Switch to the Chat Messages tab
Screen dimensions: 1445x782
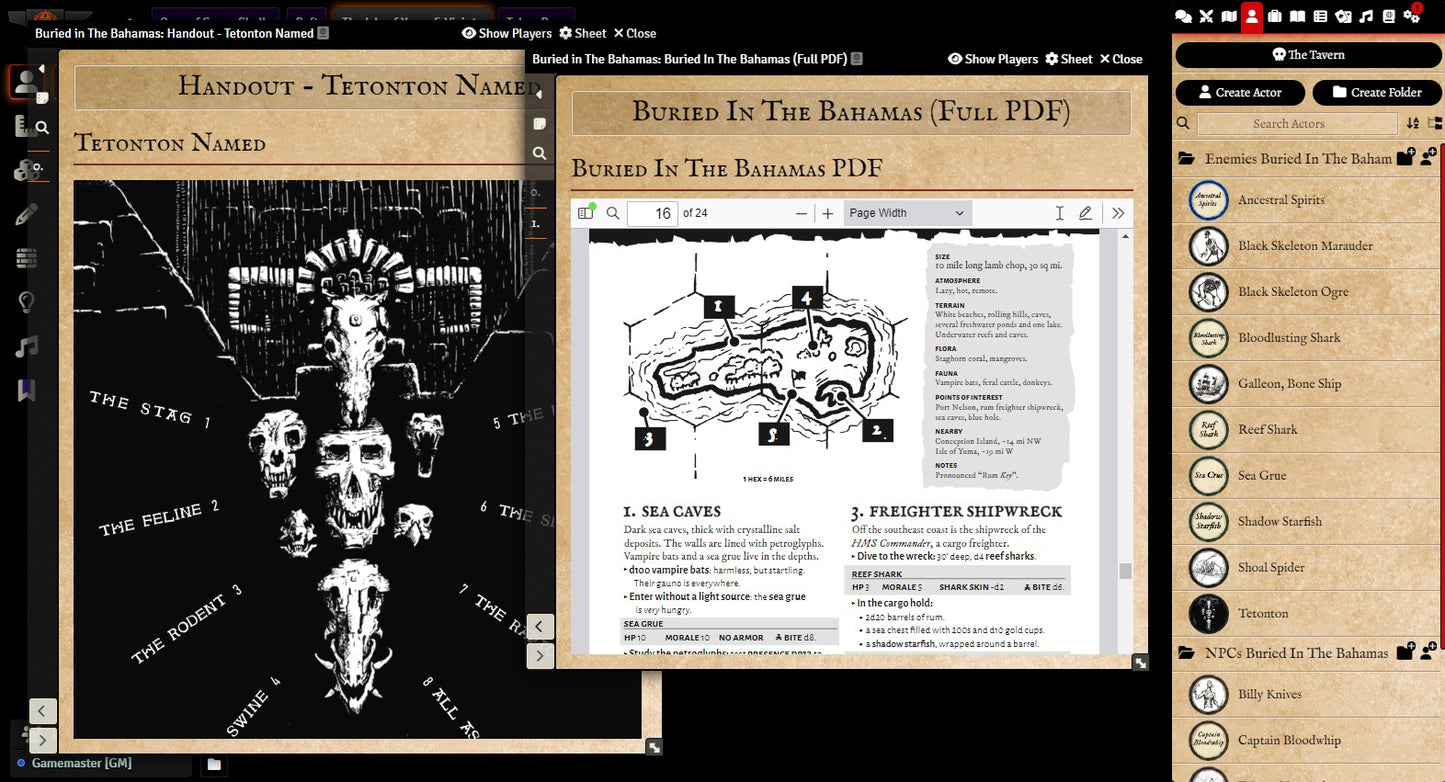click(x=1183, y=16)
